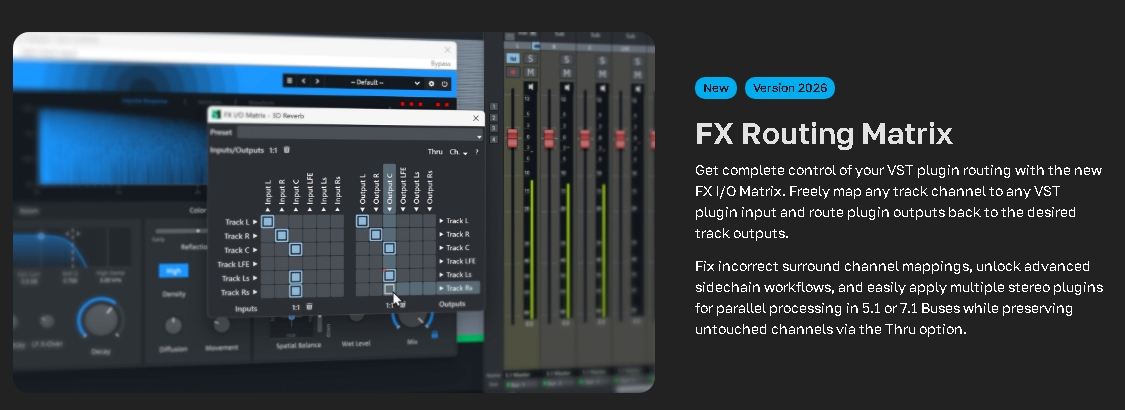Mute the first mixer channel
Viewport: 1125px width, 410px height.
click(x=530, y=73)
